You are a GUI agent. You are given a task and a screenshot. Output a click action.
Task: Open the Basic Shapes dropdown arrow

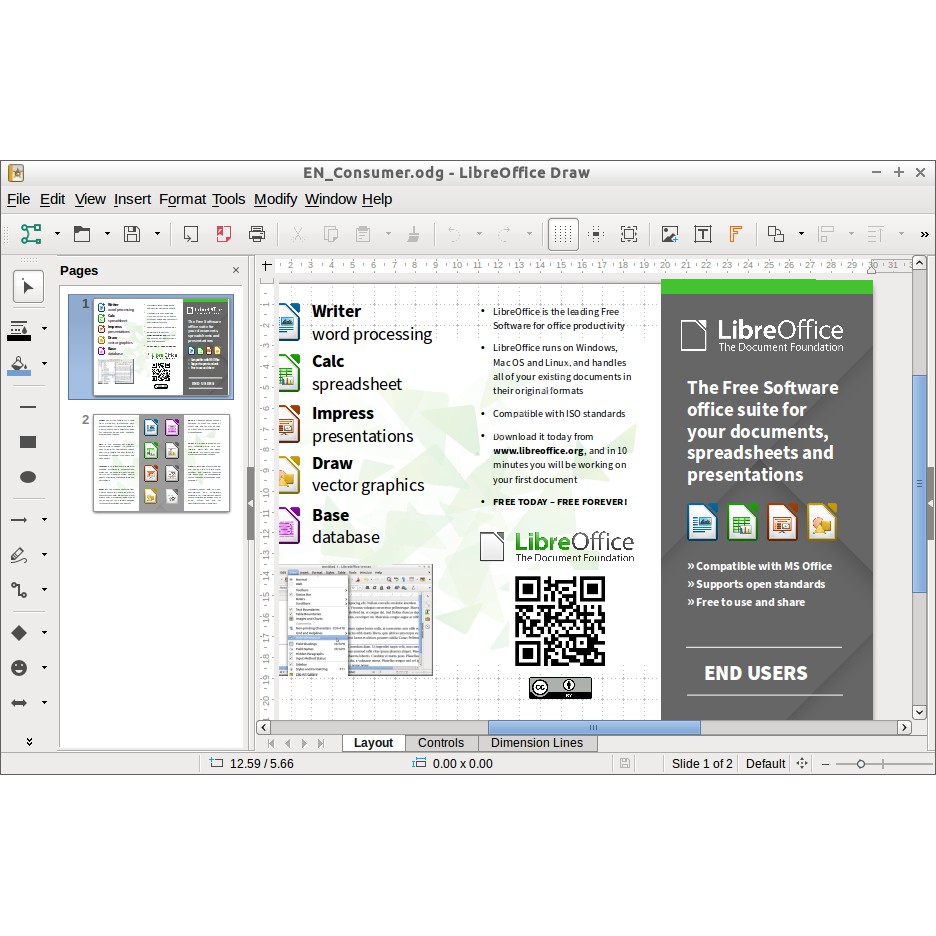(44, 632)
